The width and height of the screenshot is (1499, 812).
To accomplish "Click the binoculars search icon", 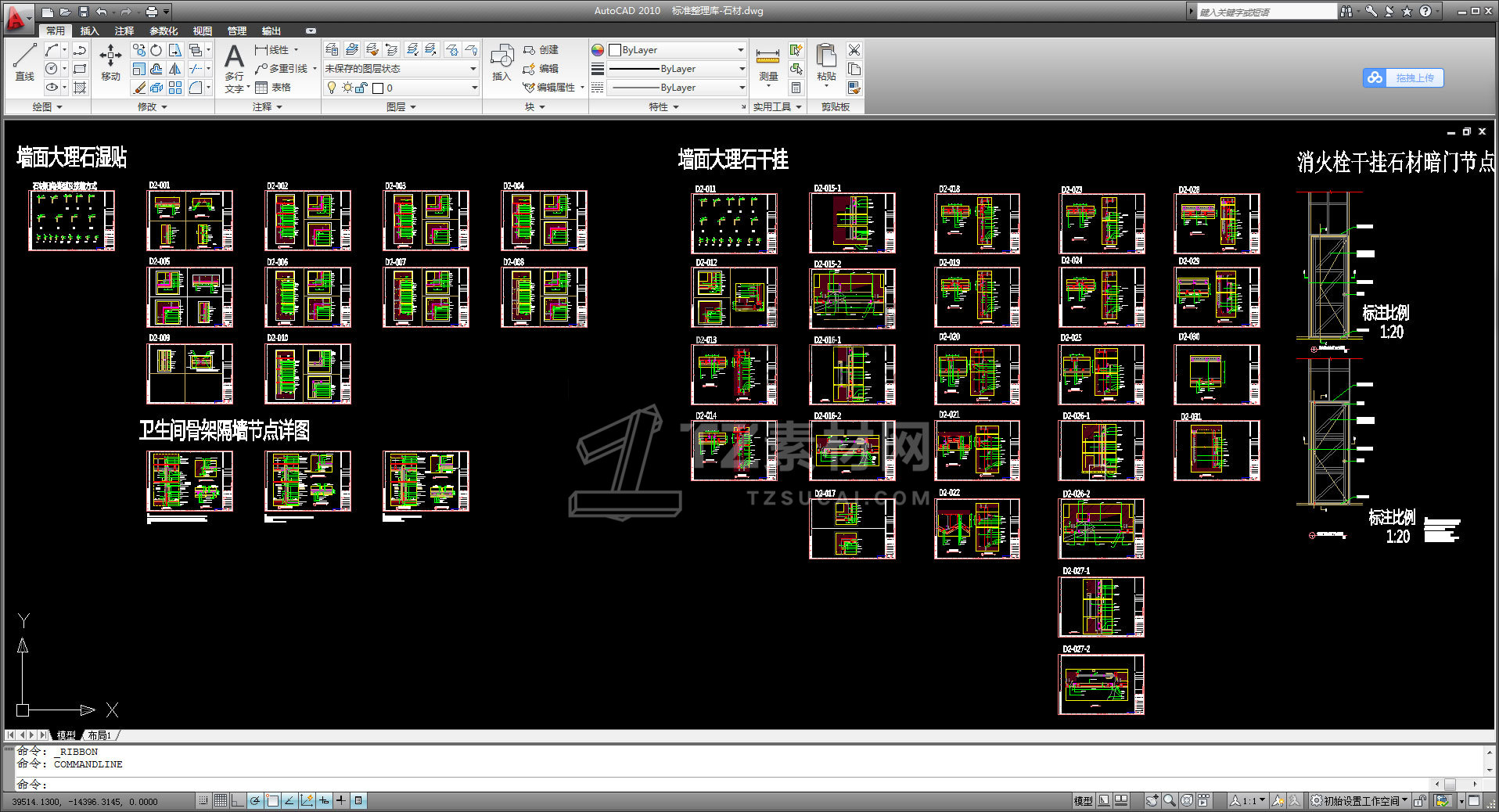I will click(x=1346, y=11).
